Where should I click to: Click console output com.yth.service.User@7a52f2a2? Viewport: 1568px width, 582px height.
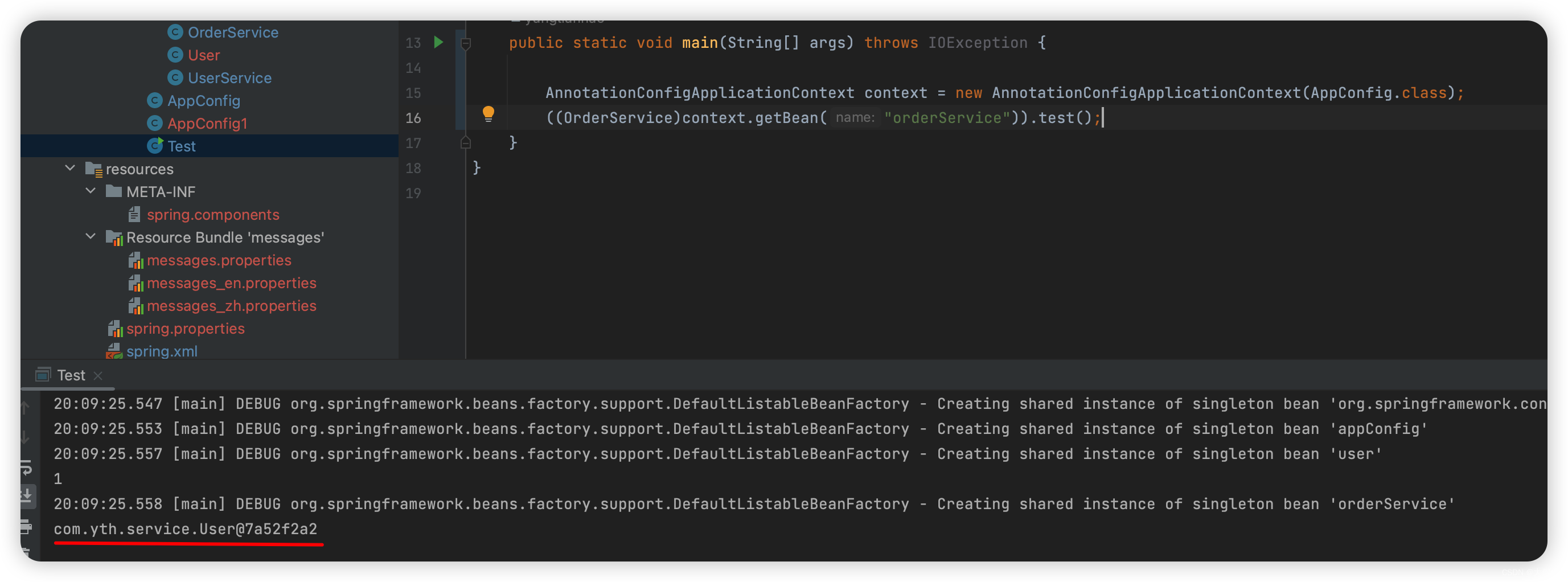pos(185,528)
